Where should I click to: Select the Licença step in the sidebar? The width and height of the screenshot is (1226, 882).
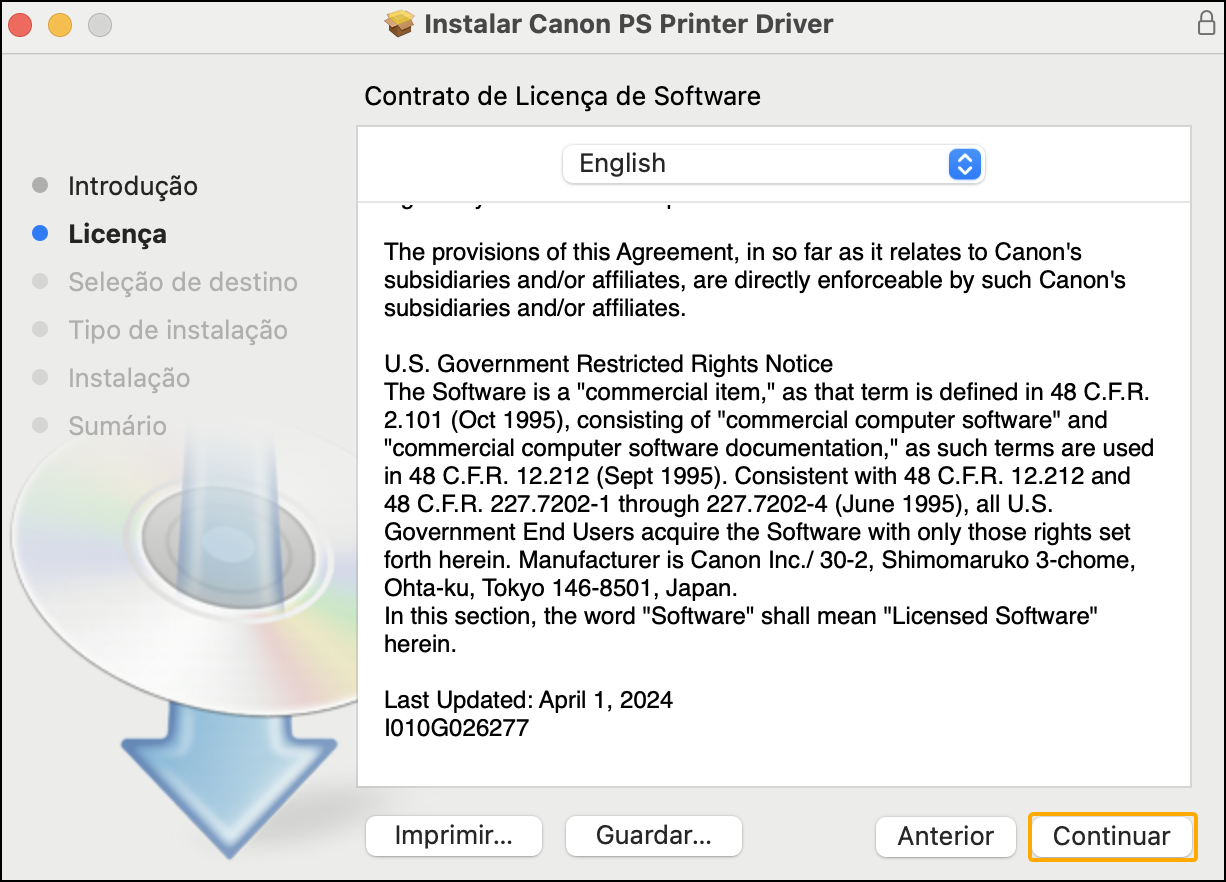(x=117, y=234)
